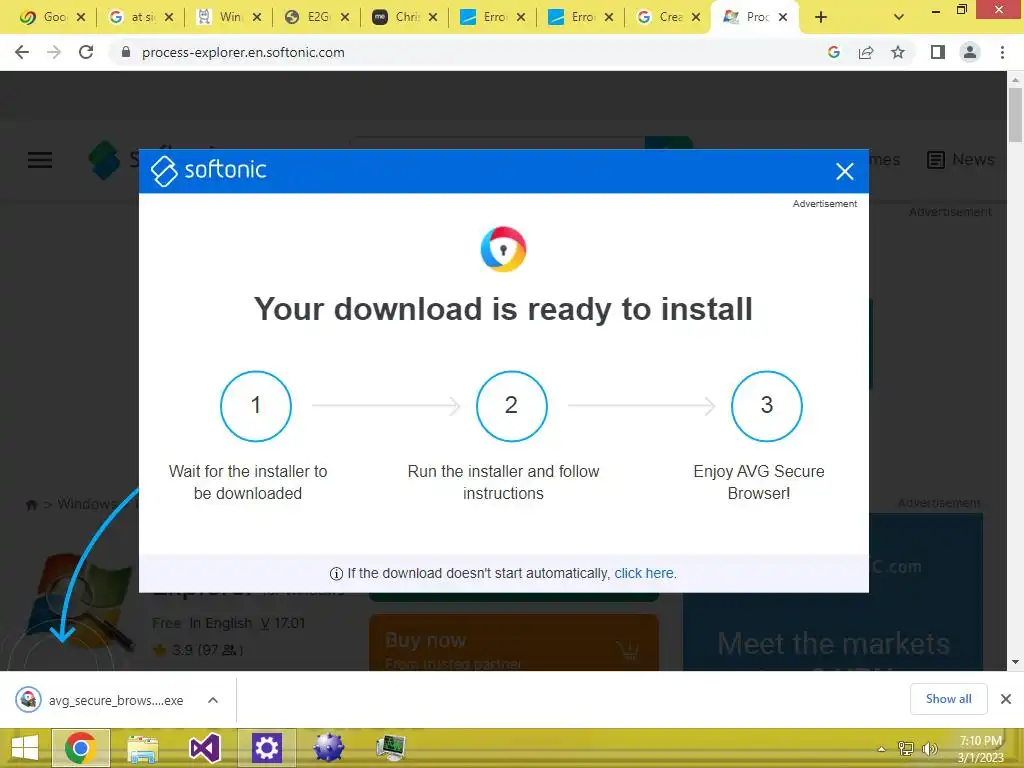Screen dimensions: 1024x768
Task: Open File Explorer from taskbar
Action: 142,748
